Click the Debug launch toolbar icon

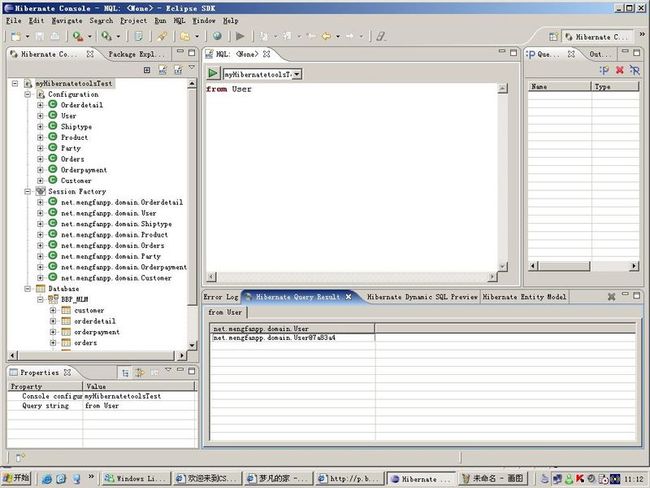click(78, 36)
